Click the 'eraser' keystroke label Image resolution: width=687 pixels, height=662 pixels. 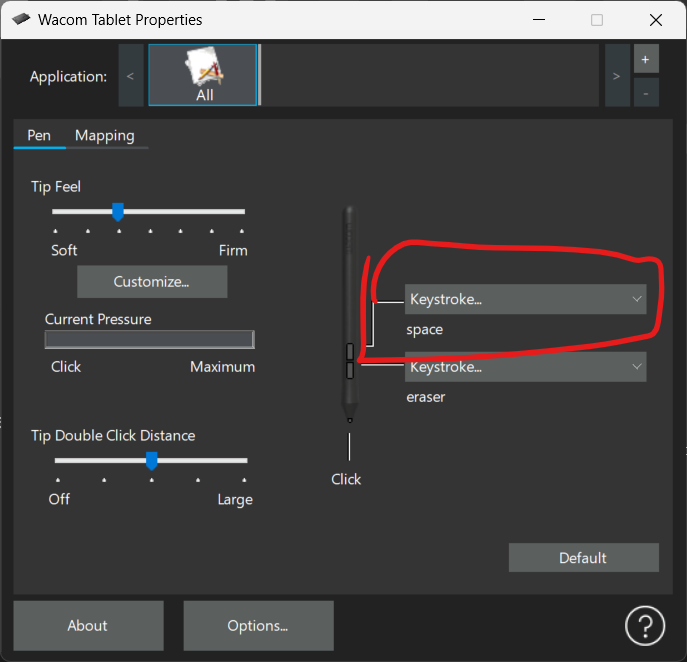(425, 397)
